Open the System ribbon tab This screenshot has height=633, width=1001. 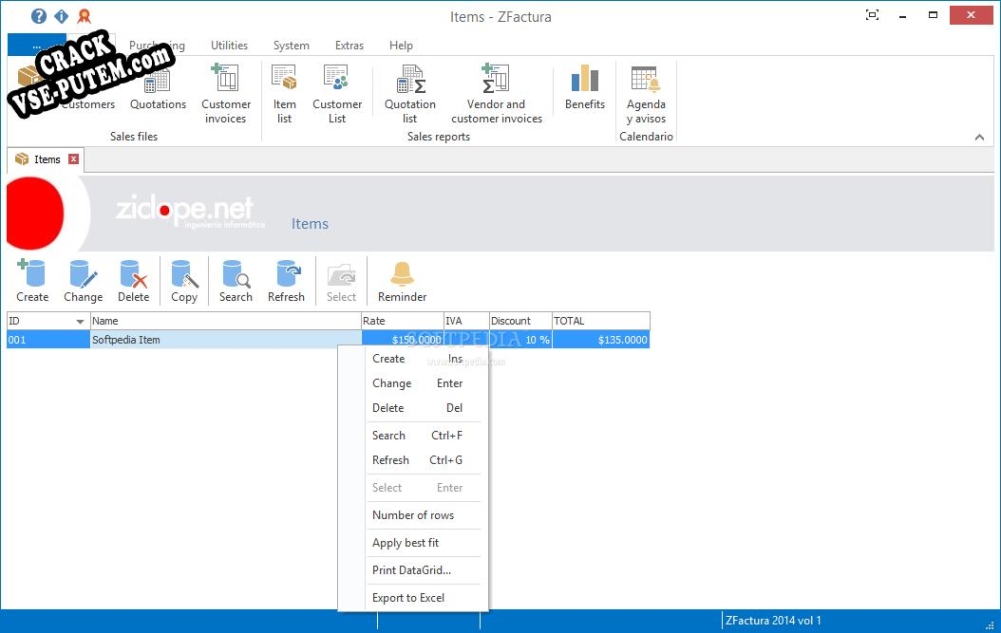(291, 45)
